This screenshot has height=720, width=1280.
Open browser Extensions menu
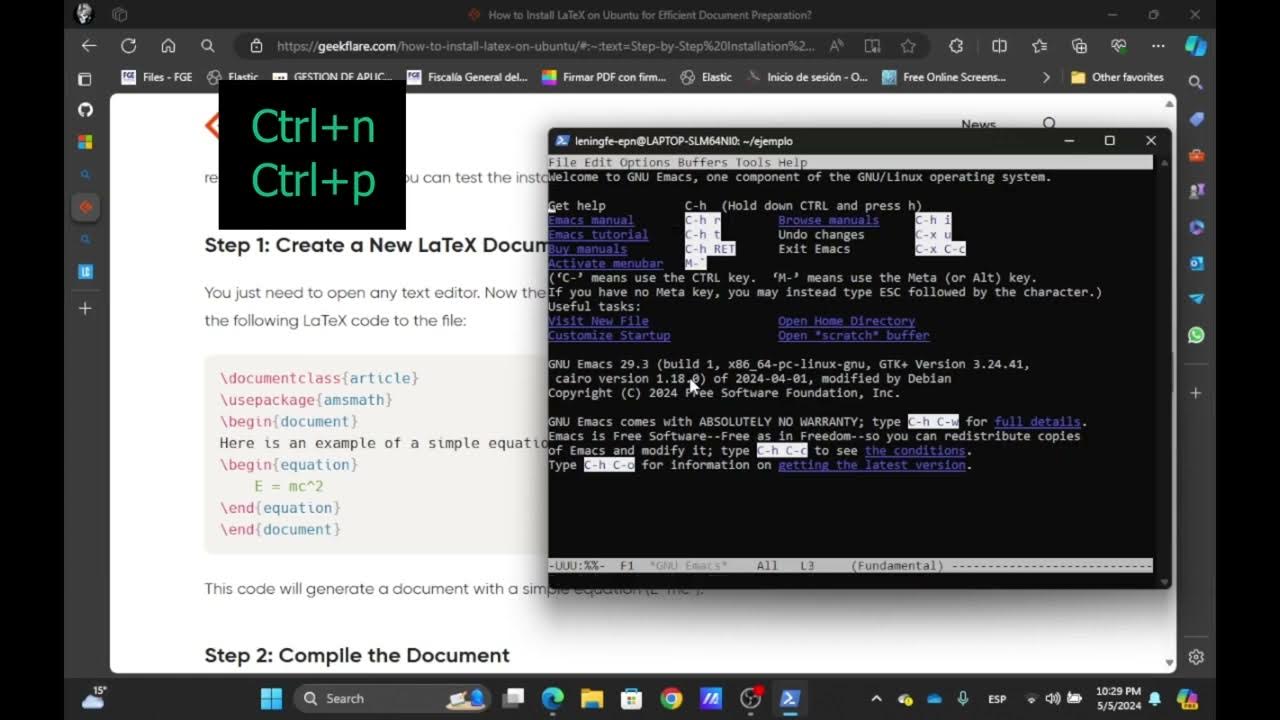pos(956,46)
